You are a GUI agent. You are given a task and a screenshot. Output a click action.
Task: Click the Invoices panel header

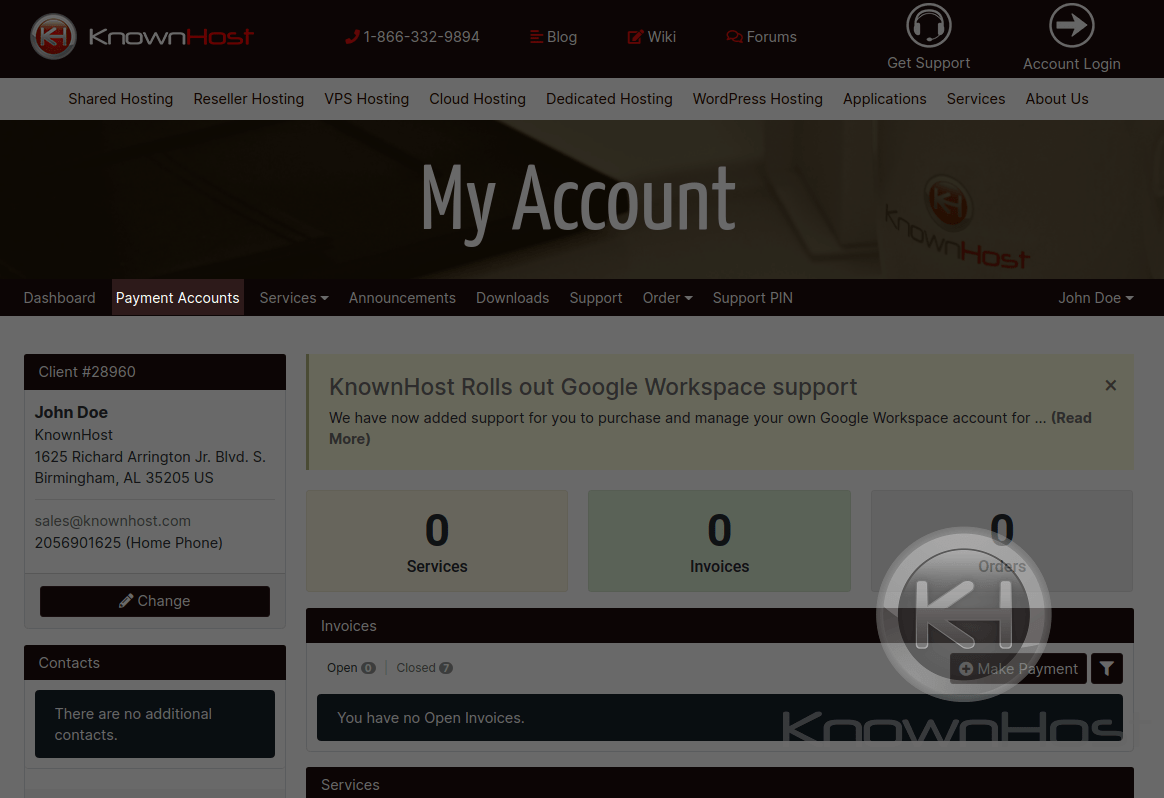click(720, 626)
